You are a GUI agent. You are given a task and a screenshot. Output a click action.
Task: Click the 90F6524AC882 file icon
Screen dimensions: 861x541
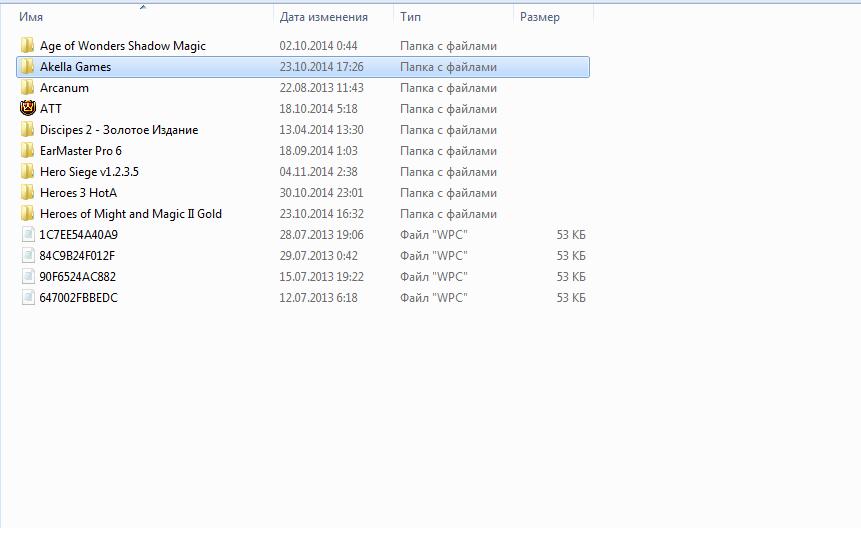[x=28, y=276]
